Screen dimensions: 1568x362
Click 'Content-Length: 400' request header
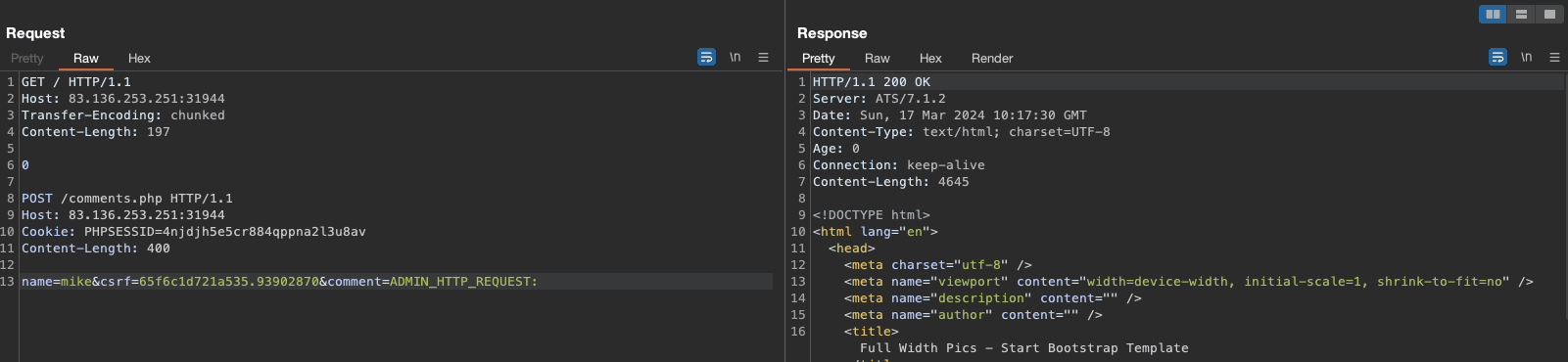pos(96,249)
